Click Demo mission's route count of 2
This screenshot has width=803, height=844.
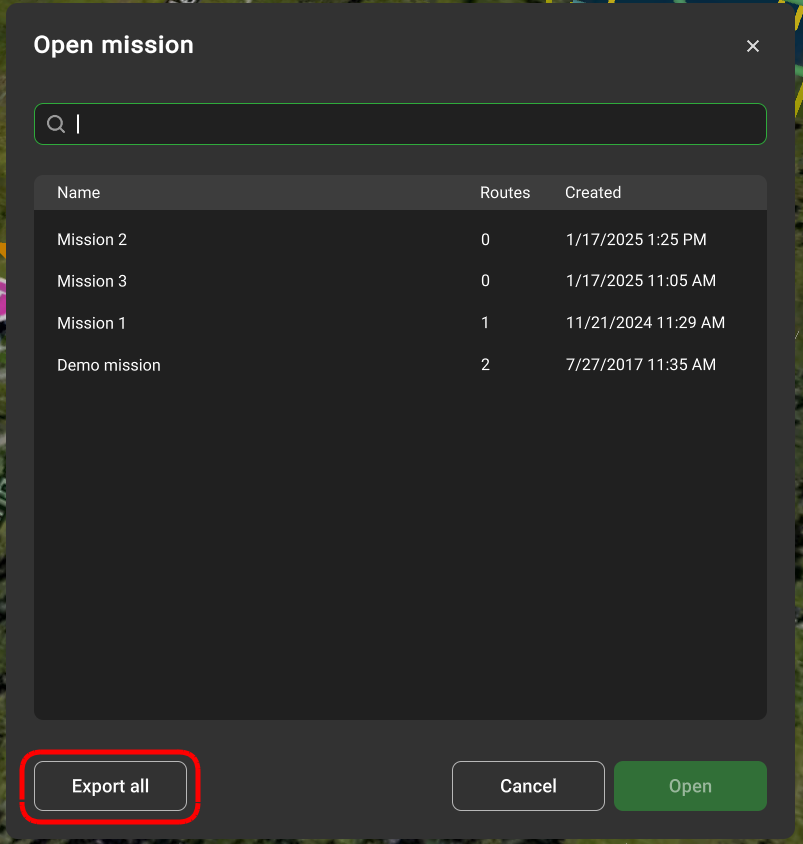[486, 366]
